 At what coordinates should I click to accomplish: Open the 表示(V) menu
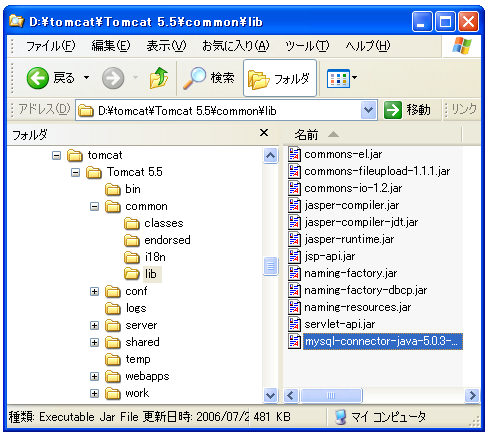coord(166,46)
